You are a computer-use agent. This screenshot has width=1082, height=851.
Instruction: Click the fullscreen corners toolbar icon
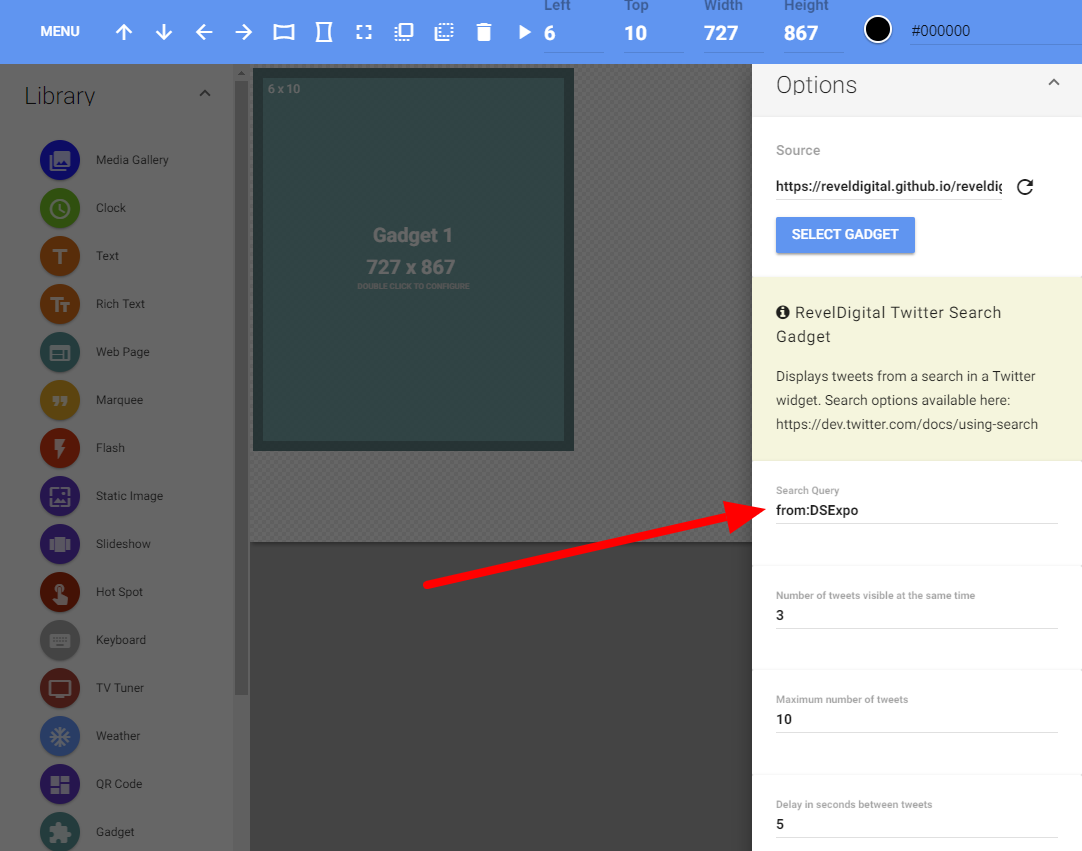tap(364, 32)
